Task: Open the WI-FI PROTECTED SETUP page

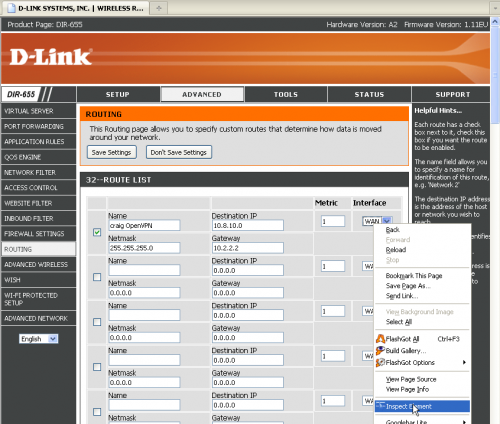Action: (x=38, y=299)
